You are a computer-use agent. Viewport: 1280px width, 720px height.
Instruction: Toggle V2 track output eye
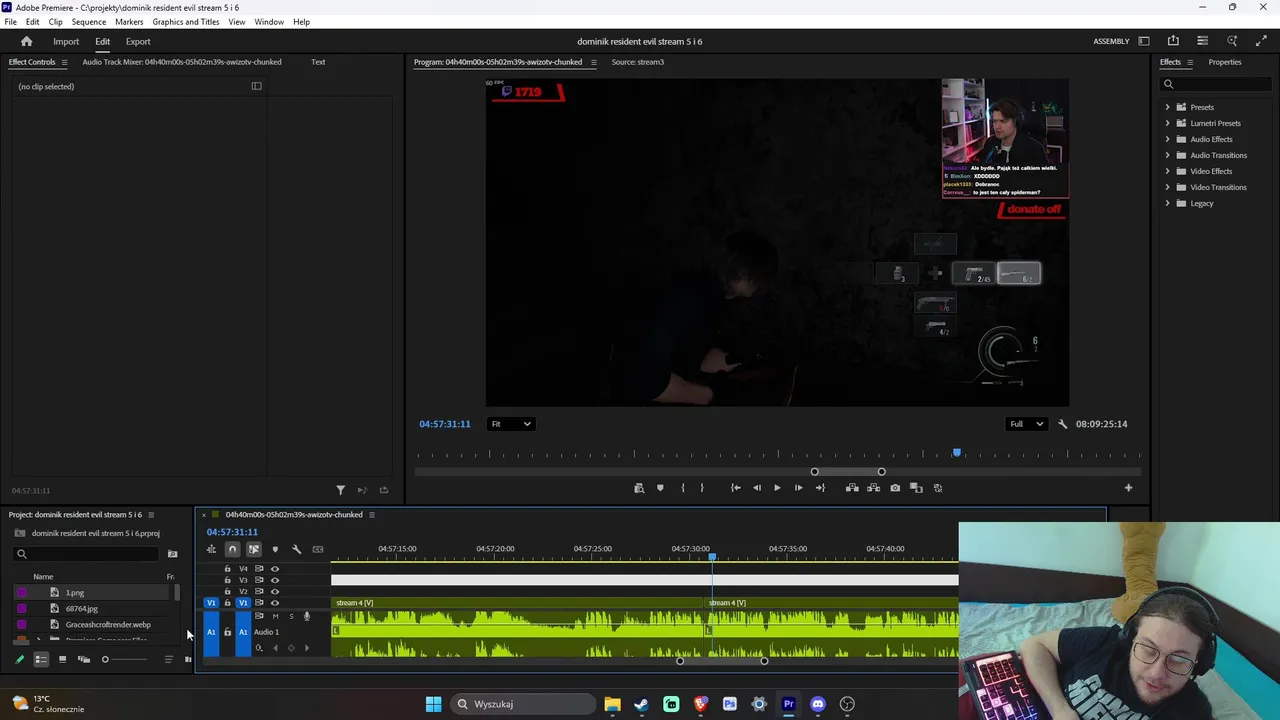(x=275, y=591)
